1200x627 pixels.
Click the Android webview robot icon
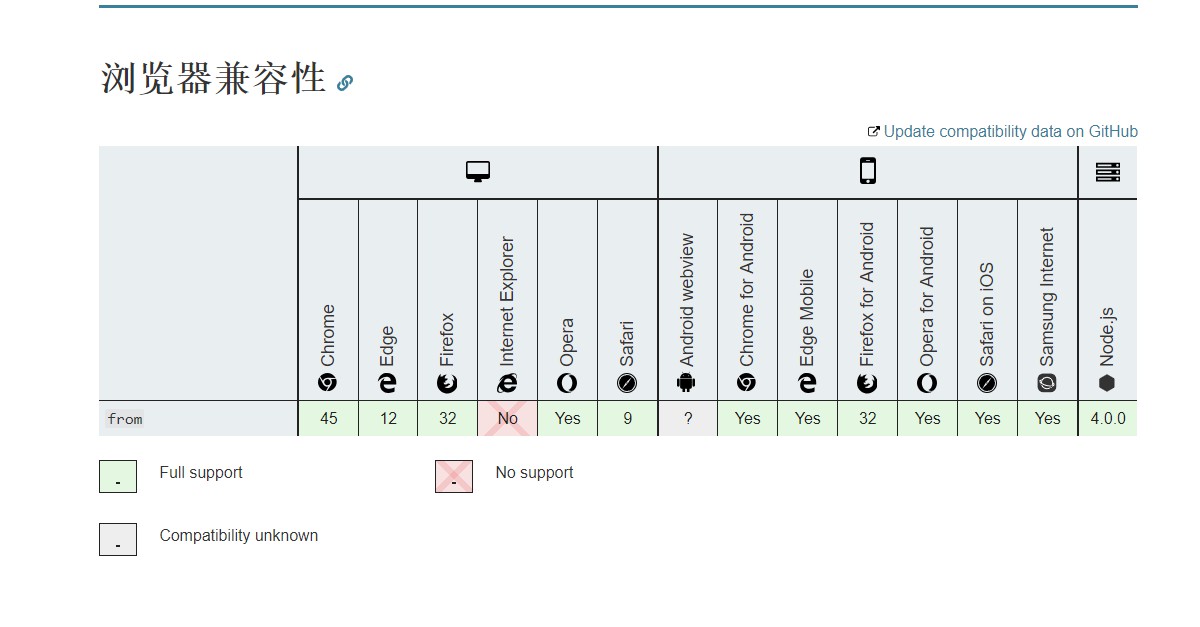point(687,382)
